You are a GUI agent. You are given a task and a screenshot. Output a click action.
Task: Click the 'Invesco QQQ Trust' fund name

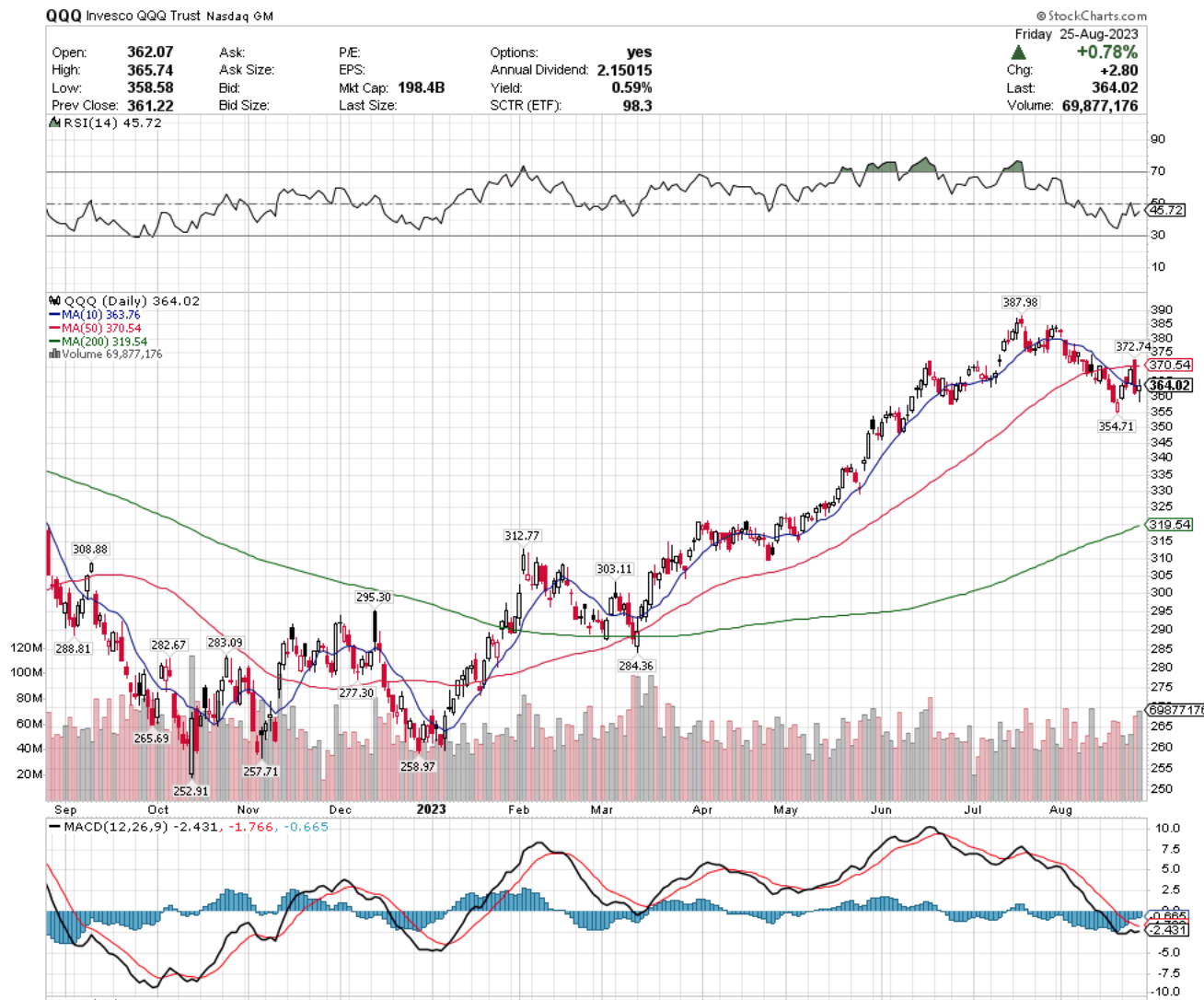pos(144,16)
